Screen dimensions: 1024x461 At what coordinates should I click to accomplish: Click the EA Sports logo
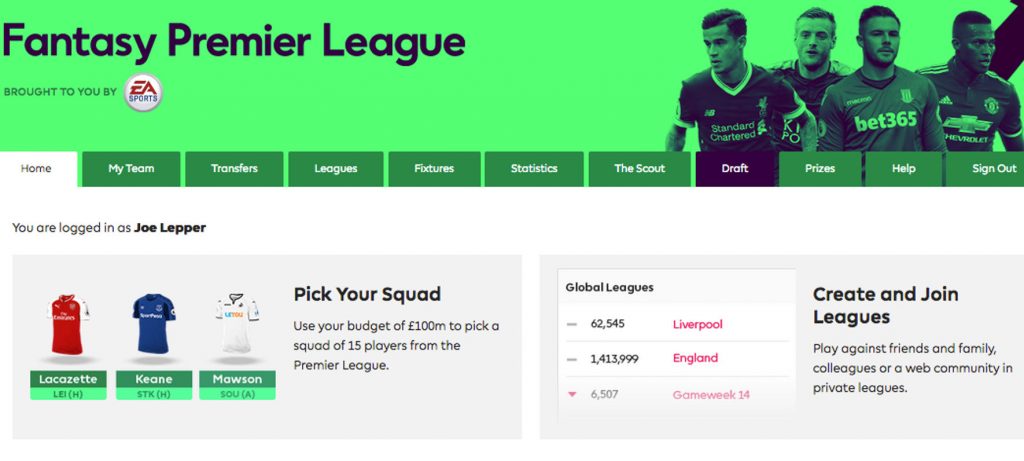[x=143, y=92]
